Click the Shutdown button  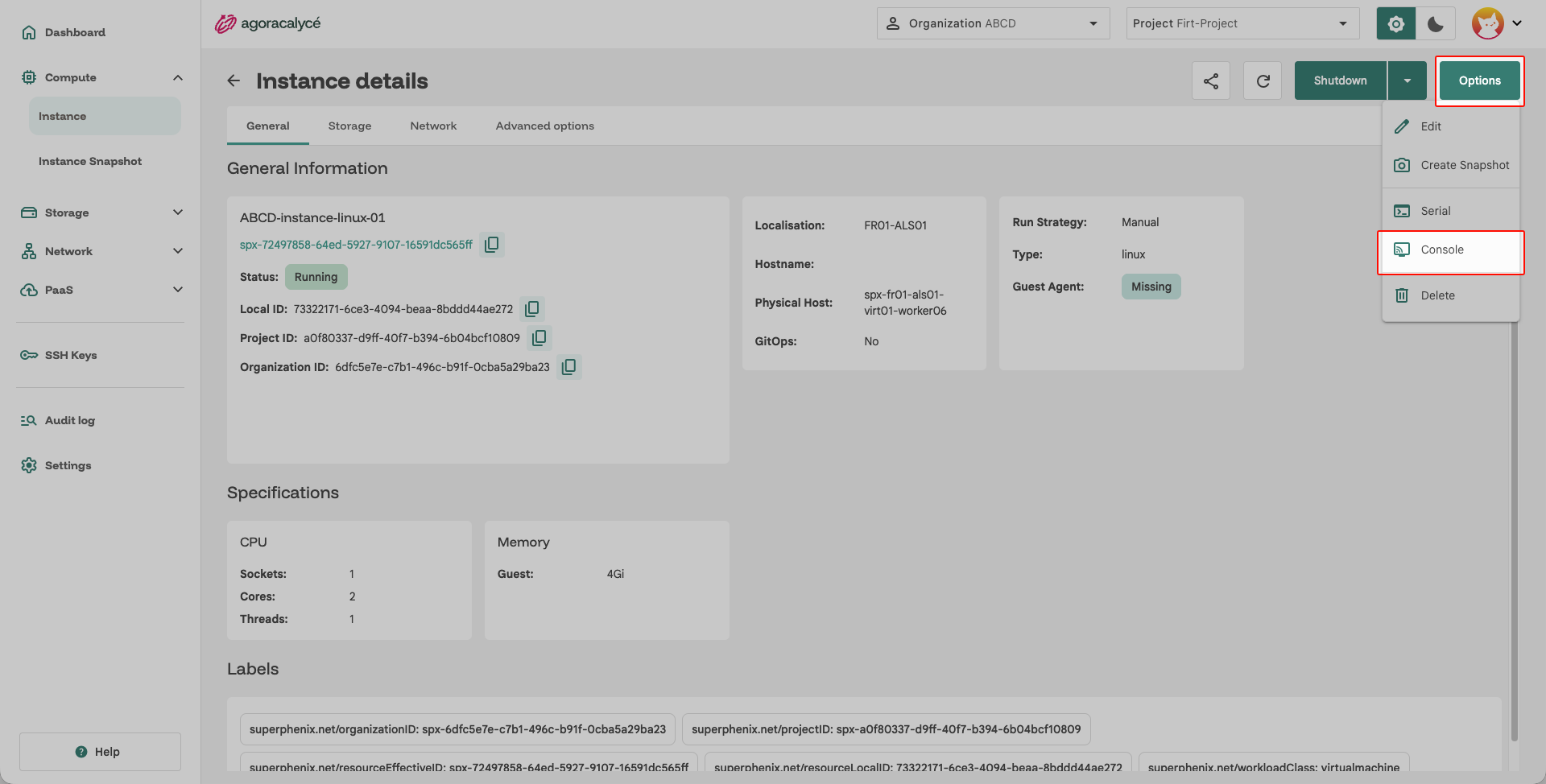1341,80
